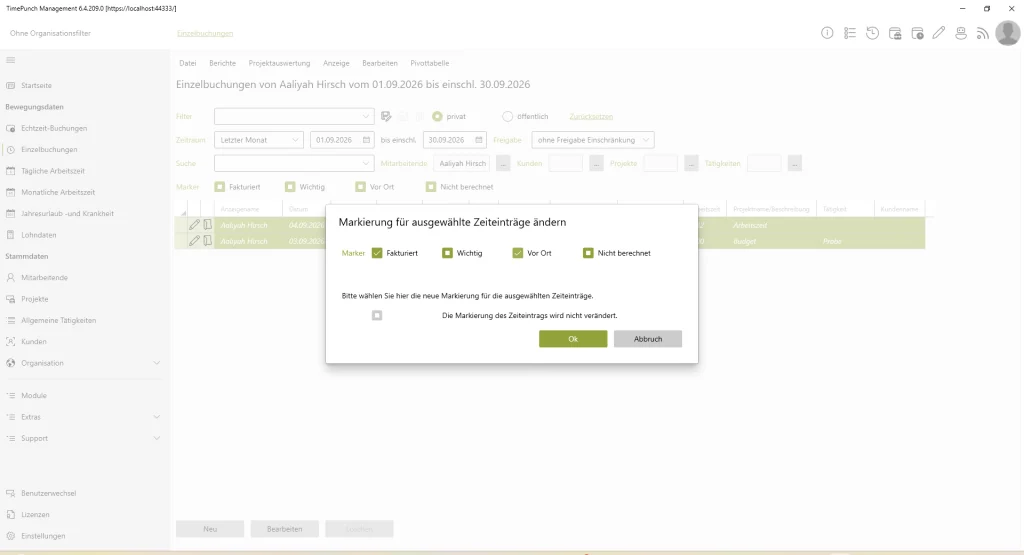Cancel the dialog with Abbruch
Viewport: 1024px width, 555px height.
pyautogui.click(x=648, y=339)
